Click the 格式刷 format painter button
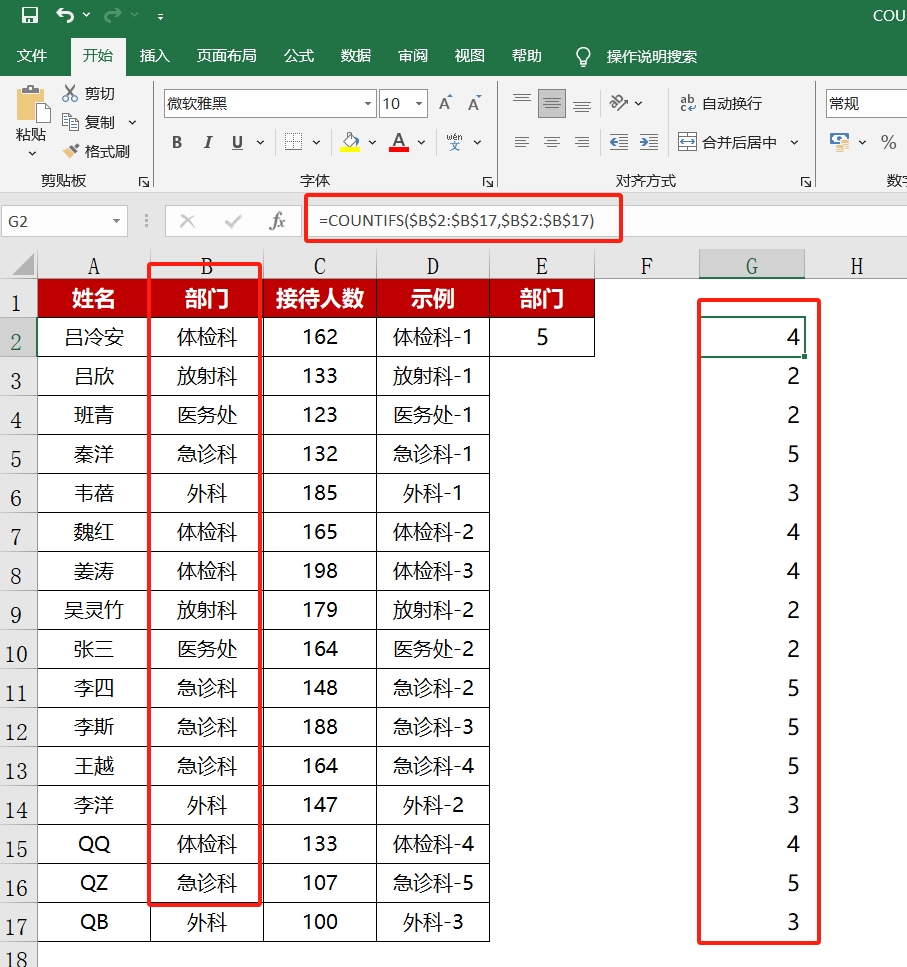Screen dimensions: 907x967 (x=97, y=151)
